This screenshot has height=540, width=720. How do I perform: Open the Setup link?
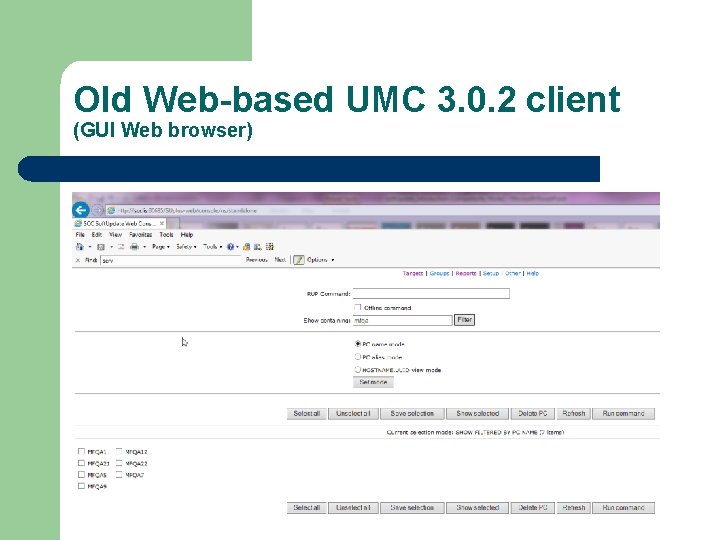coord(491,273)
